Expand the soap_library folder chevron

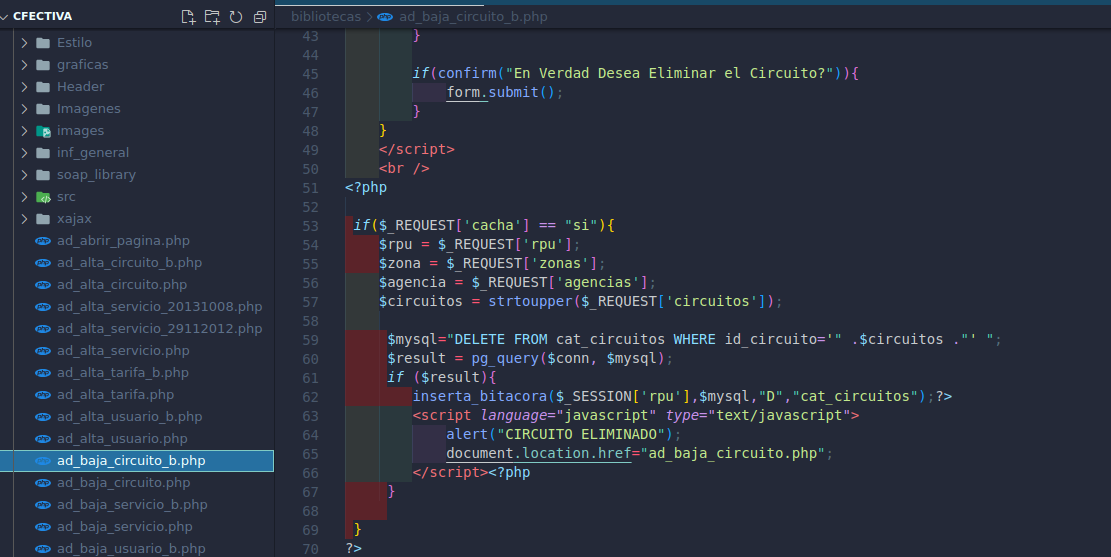[x=25, y=174]
